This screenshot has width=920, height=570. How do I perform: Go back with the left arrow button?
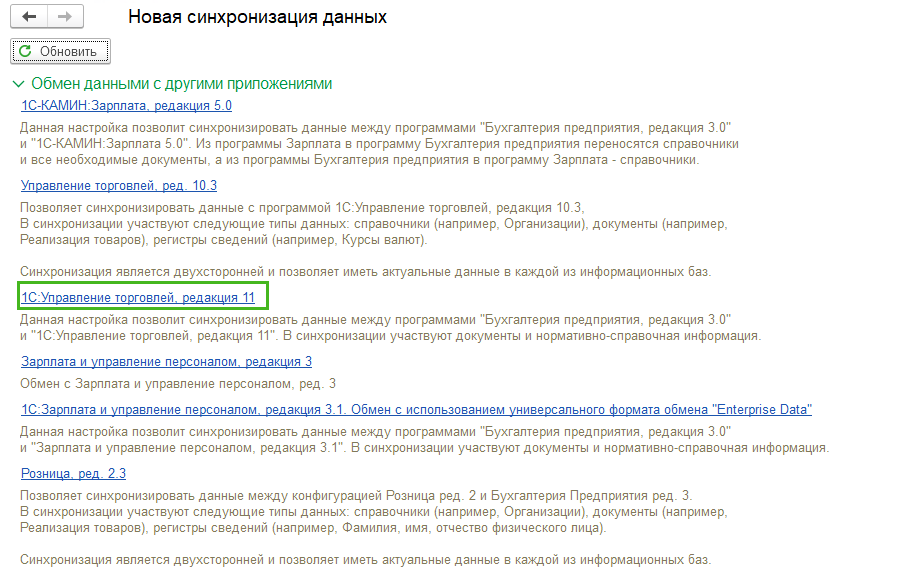29,16
